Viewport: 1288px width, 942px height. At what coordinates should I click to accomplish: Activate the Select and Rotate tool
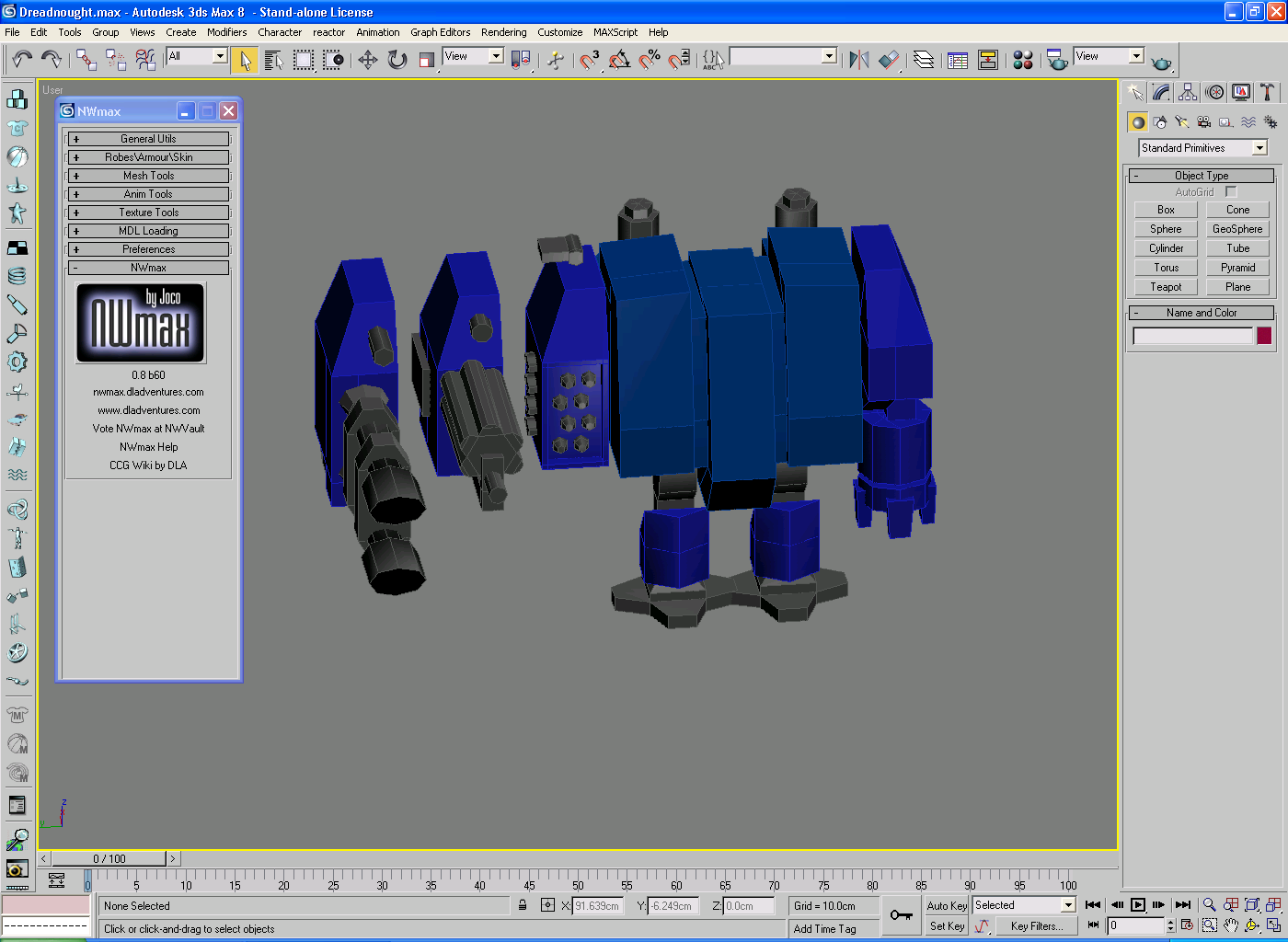tap(397, 61)
